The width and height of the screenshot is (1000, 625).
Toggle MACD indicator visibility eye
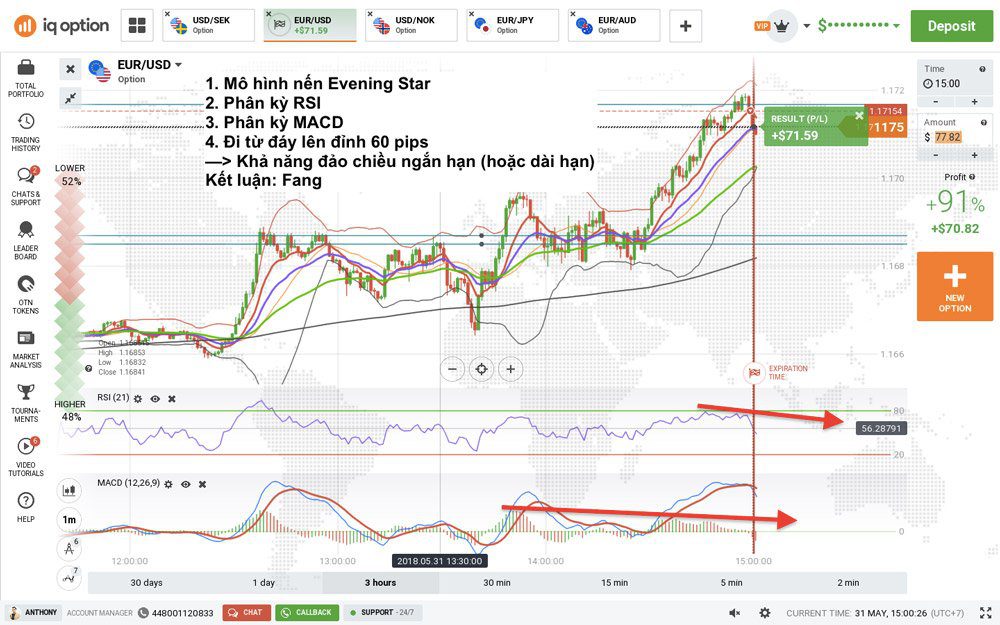click(185, 484)
